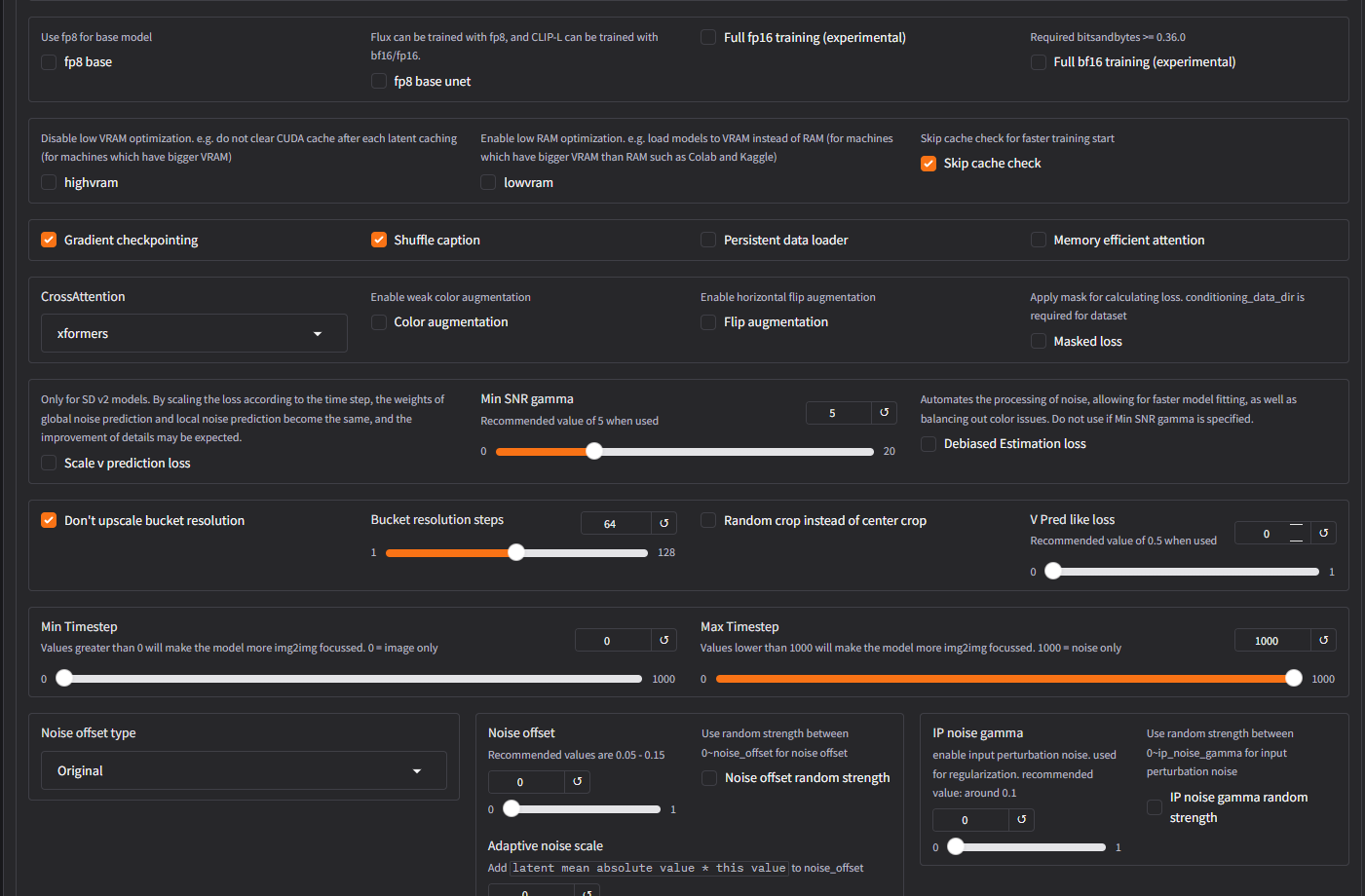Open the Noise offset type dropdown
Screen dimensions: 1365x896
244,769
